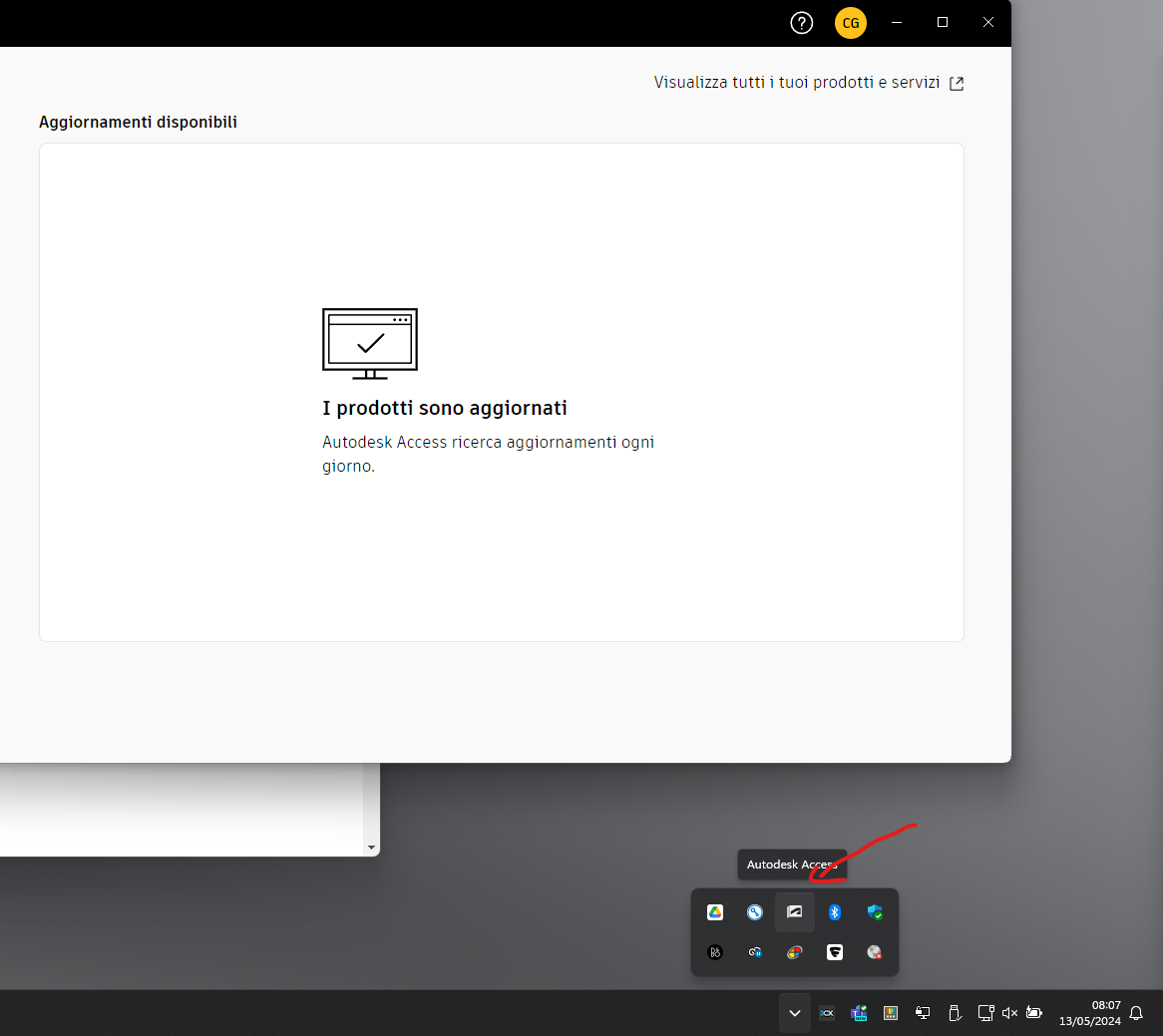Click the USB safely-remove hardware icon
Viewport: 1163px width, 1036px height.
coord(955,1012)
